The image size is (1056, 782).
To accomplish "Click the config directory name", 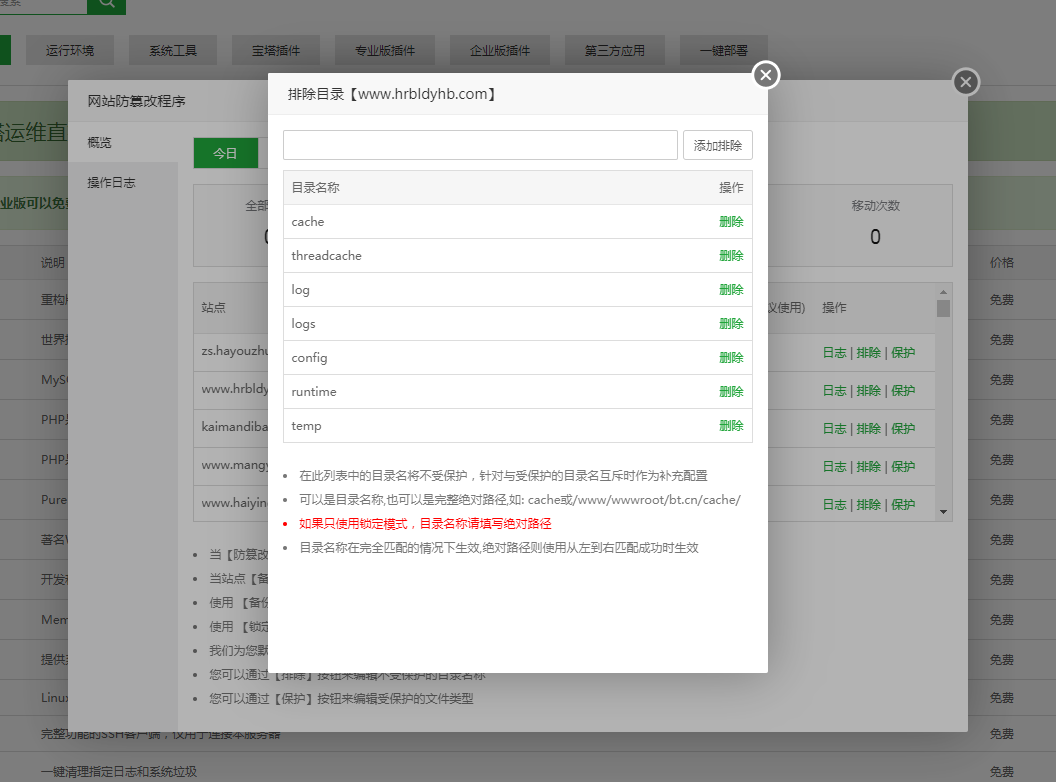I will tap(309, 358).
